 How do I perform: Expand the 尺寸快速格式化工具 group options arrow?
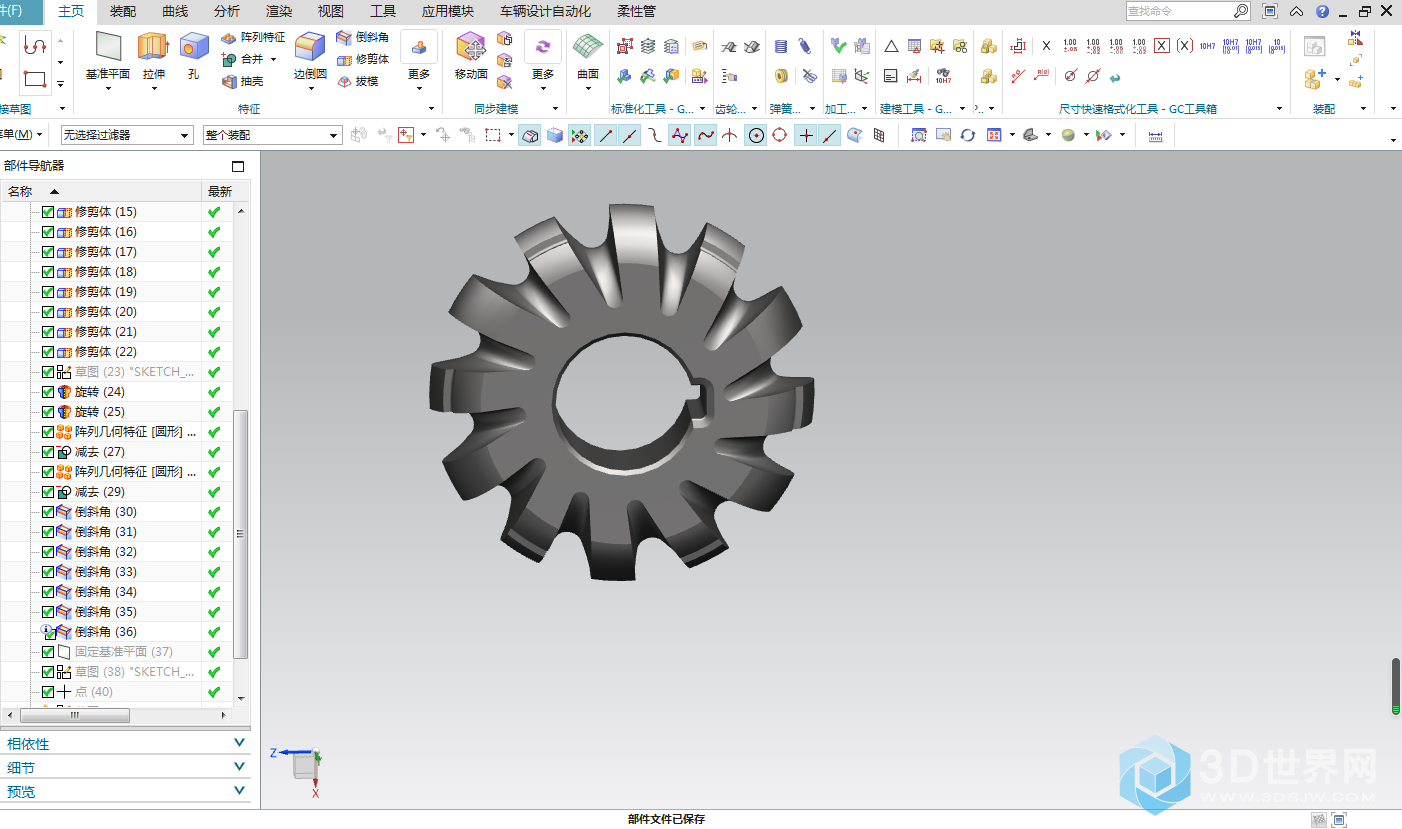pos(1279,109)
